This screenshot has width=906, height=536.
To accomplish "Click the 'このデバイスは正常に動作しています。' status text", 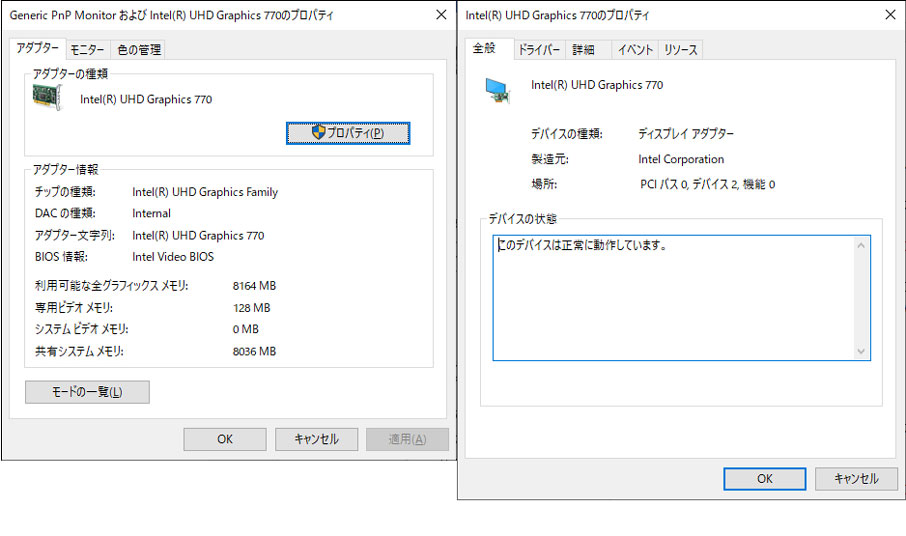I will (582, 245).
